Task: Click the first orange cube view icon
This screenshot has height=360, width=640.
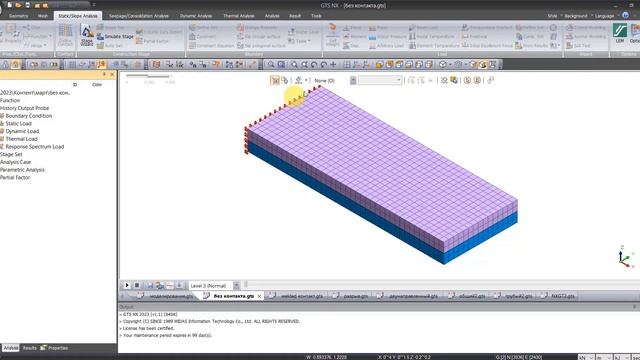Action: (380, 64)
